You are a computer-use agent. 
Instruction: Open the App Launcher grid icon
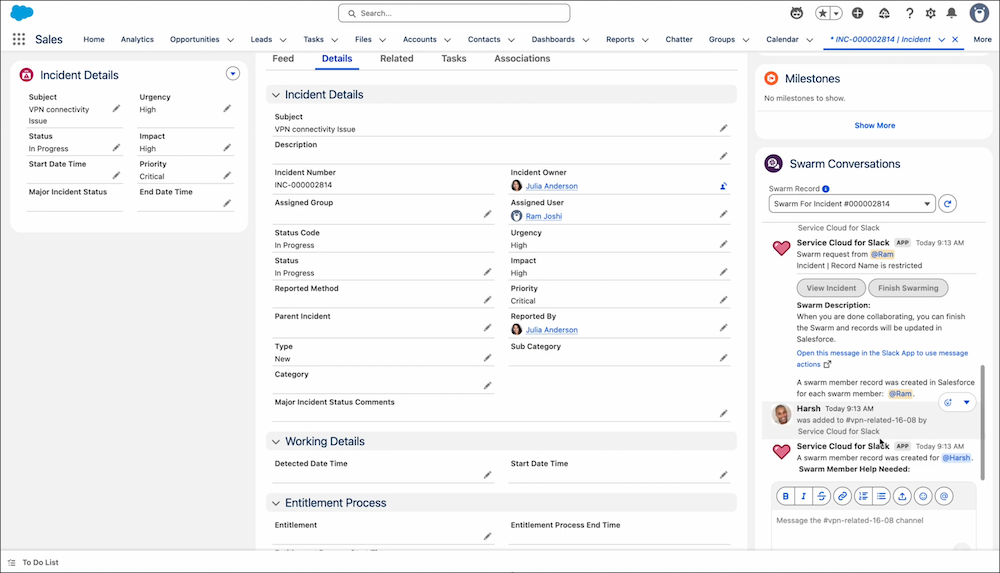point(19,39)
